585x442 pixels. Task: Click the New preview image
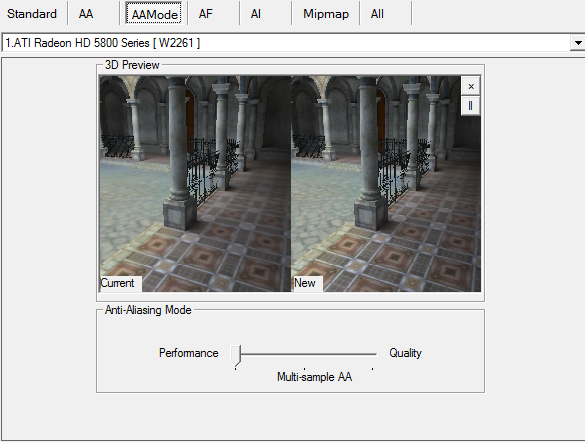coord(386,184)
